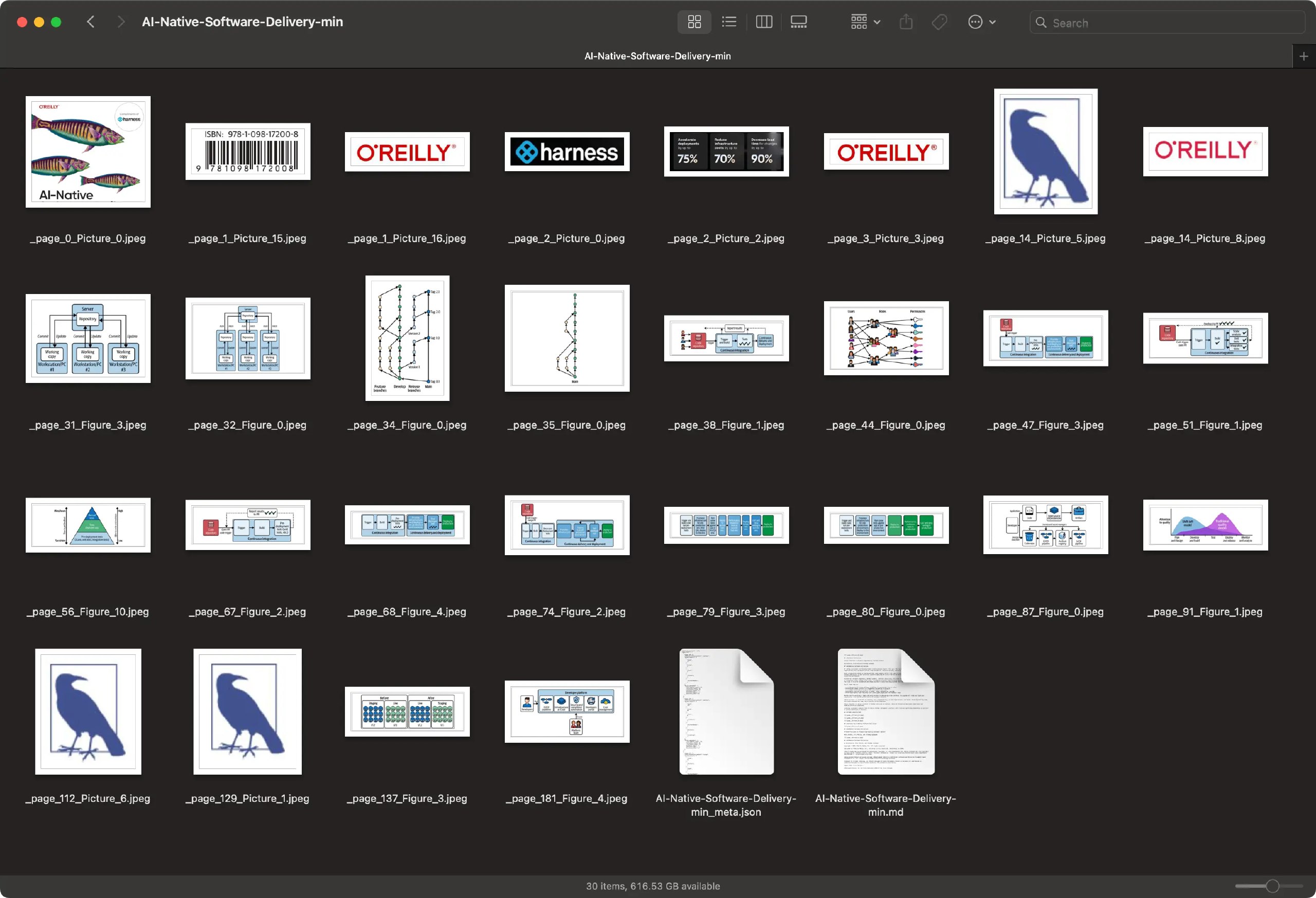Adjust the icon size slider

point(1272,886)
